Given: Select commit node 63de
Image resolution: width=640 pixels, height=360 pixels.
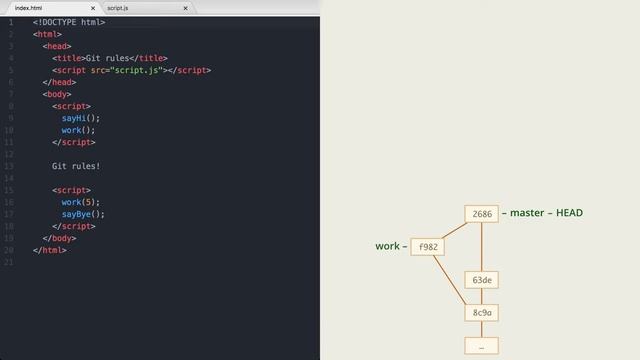Looking at the screenshot, I should pos(482,280).
